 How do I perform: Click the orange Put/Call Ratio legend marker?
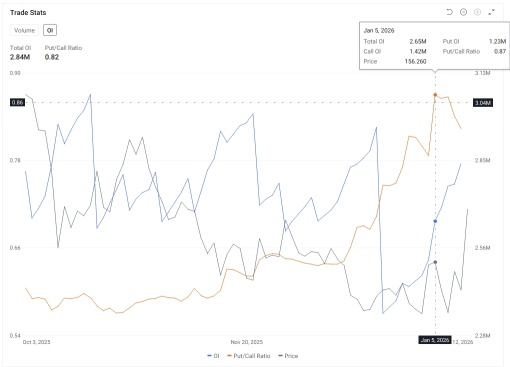(229, 356)
